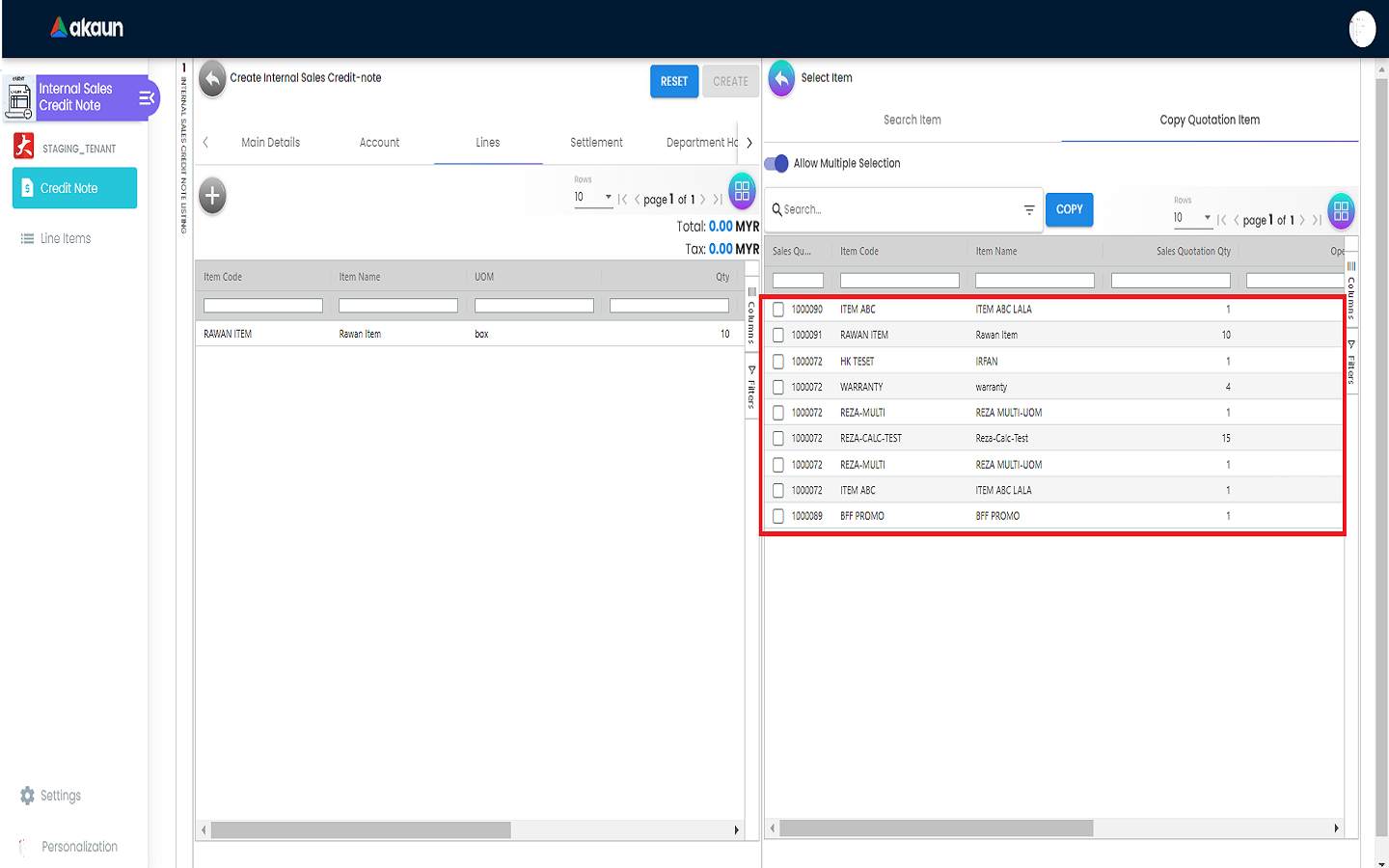This screenshot has width=1389, height=868.
Task: Open the grid view icon in Lines panel
Action: (741, 191)
